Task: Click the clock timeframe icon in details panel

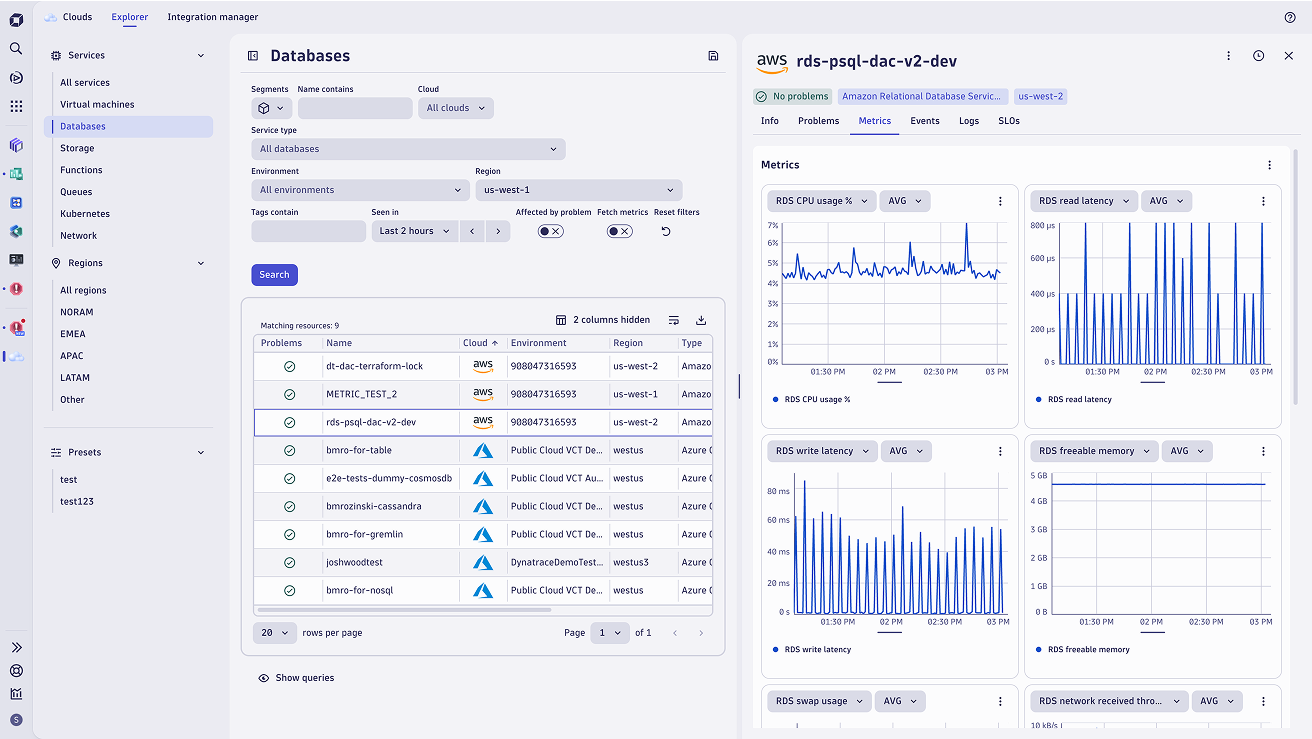Action: 1258,56
